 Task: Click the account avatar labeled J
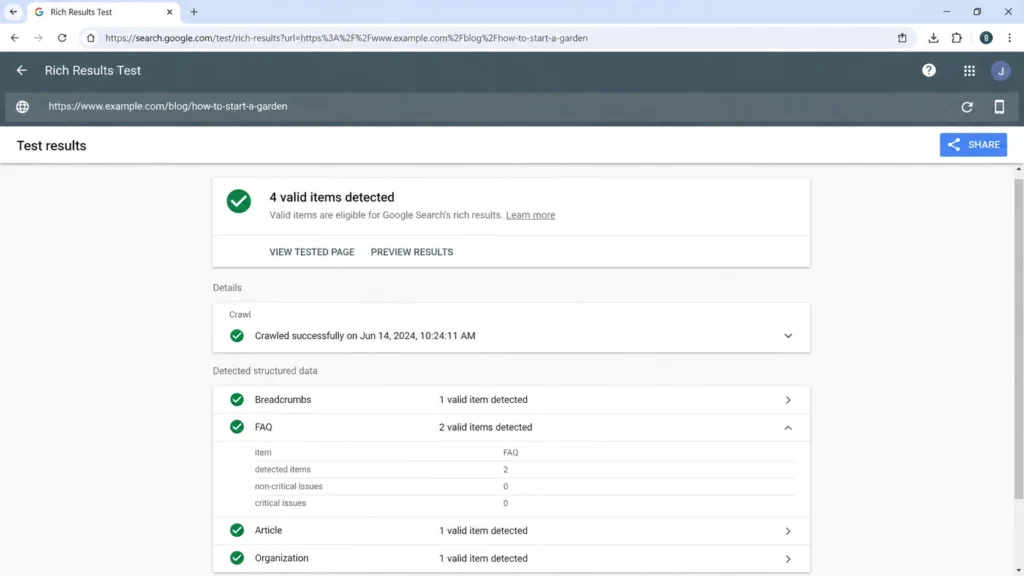[x=1000, y=71]
